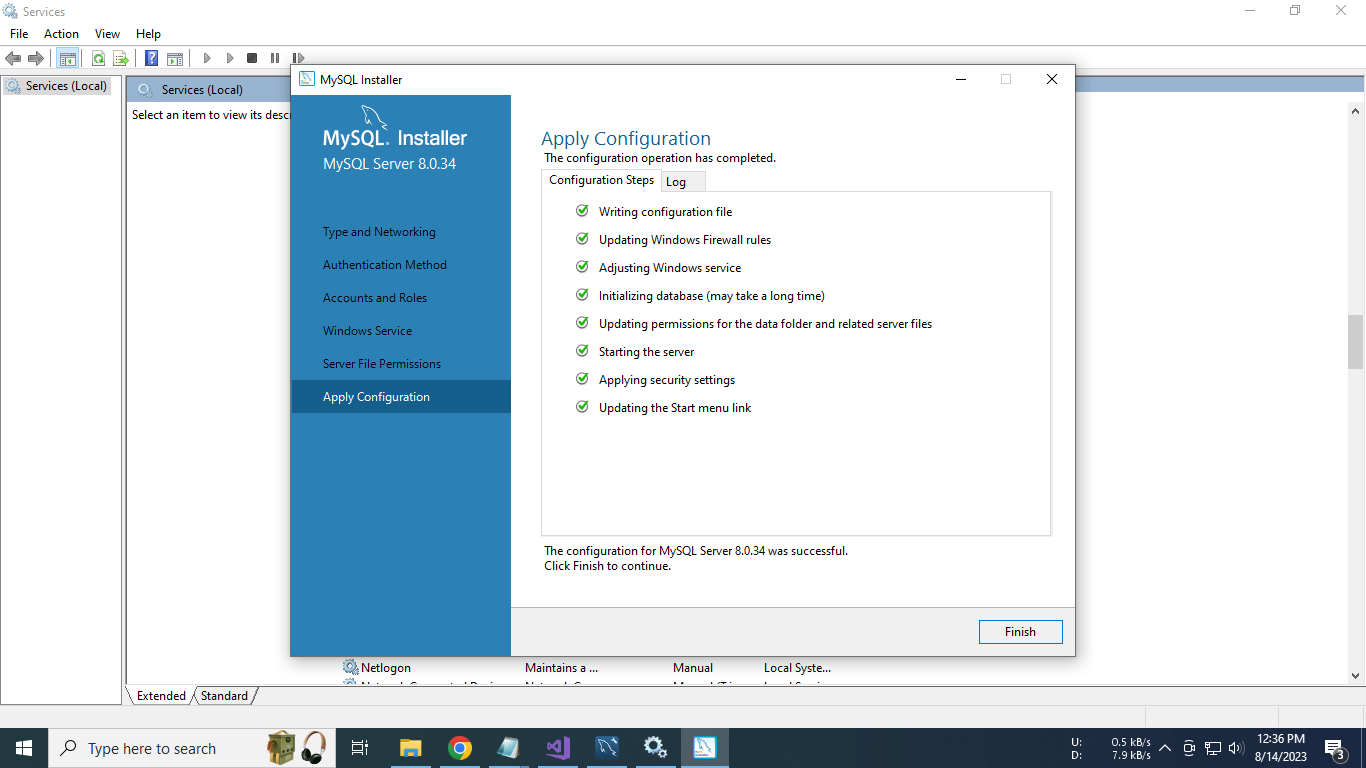Switch to Extended tab in Services window
This screenshot has height=768, width=1366.
point(161,696)
